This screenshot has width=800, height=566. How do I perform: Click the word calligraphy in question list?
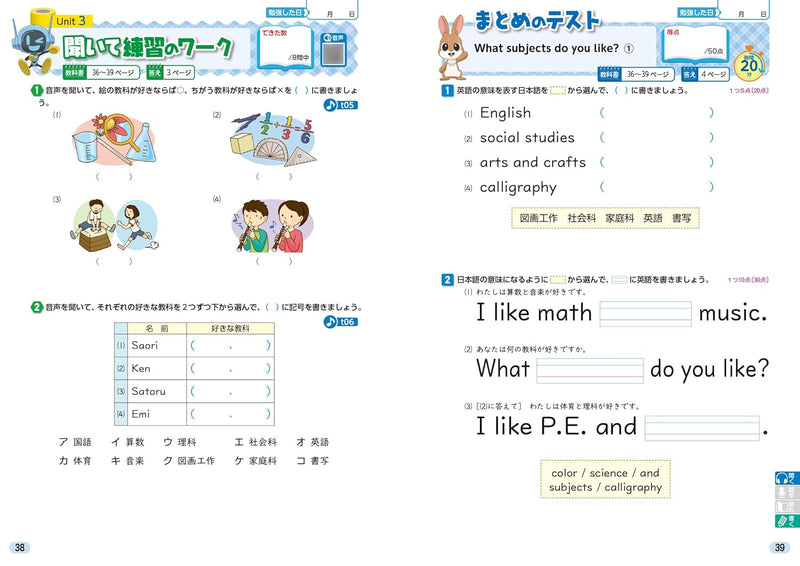(518, 188)
